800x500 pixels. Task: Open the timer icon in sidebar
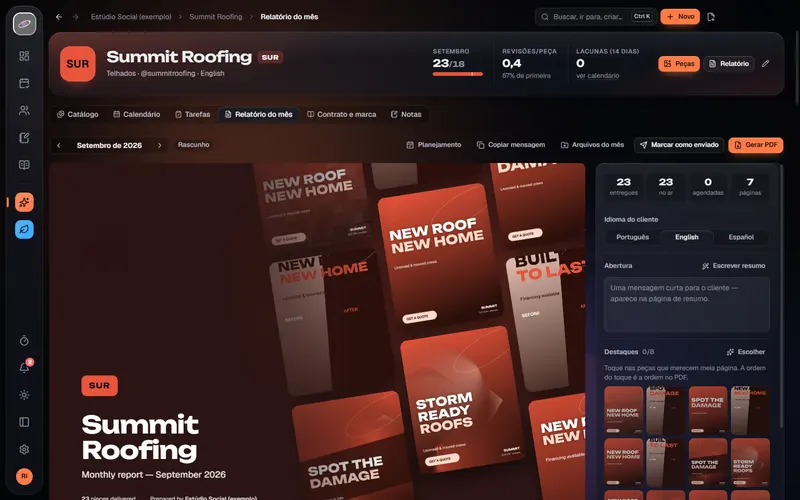click(x=24, y=340)
